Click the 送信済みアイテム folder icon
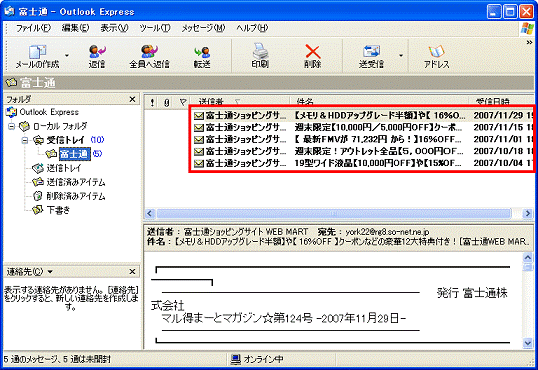This screenshot has height=370, width=538. 38,182
